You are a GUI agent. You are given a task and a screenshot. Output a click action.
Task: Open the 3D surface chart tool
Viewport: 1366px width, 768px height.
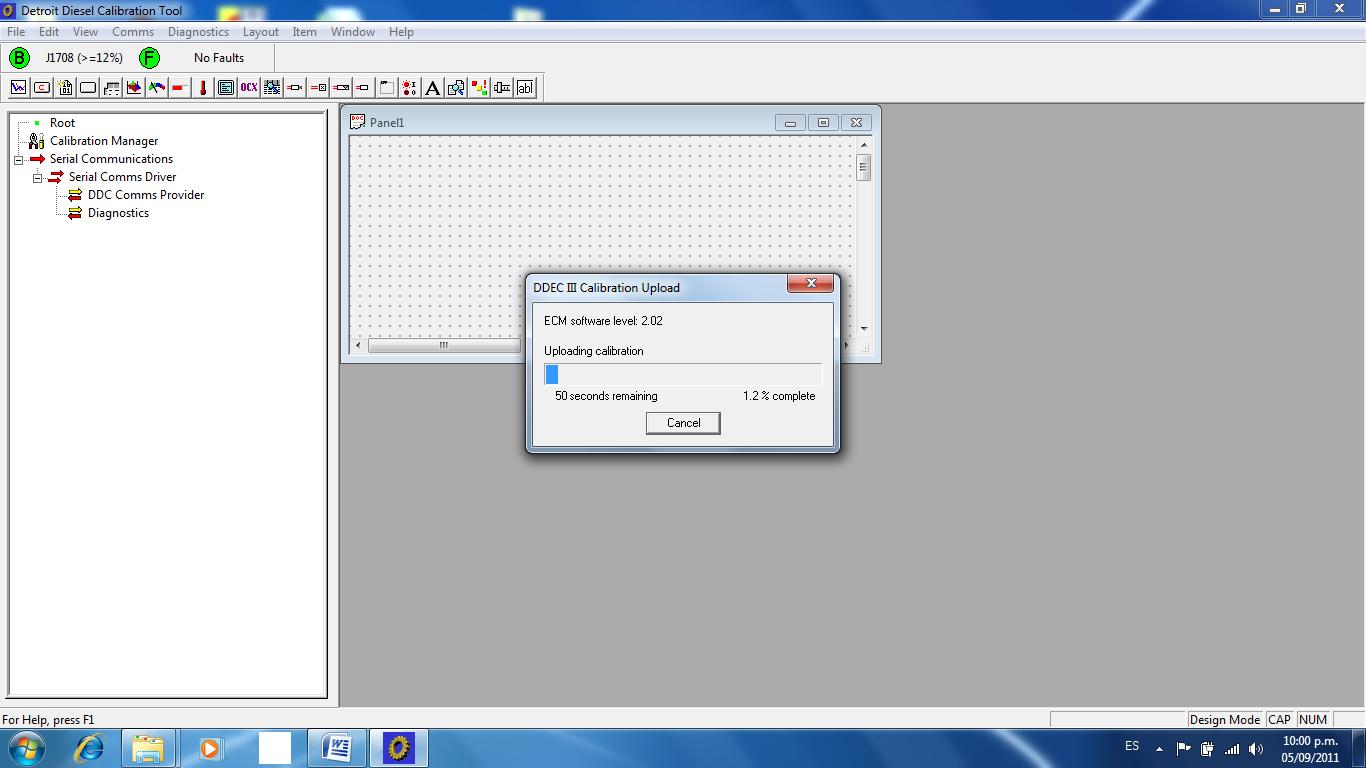pos(134,88)
